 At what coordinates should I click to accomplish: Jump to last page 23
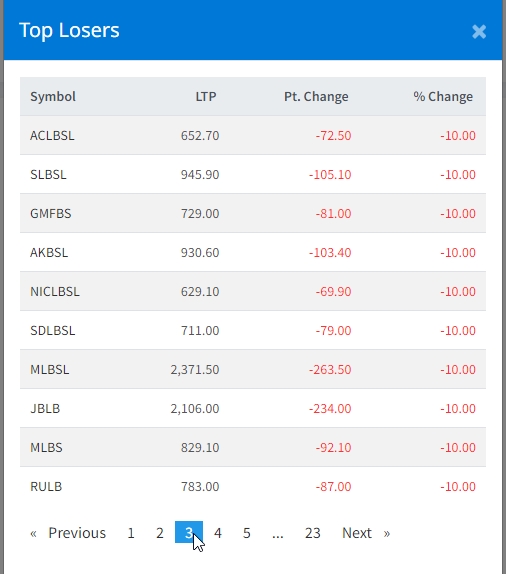(x=312, y=533)
